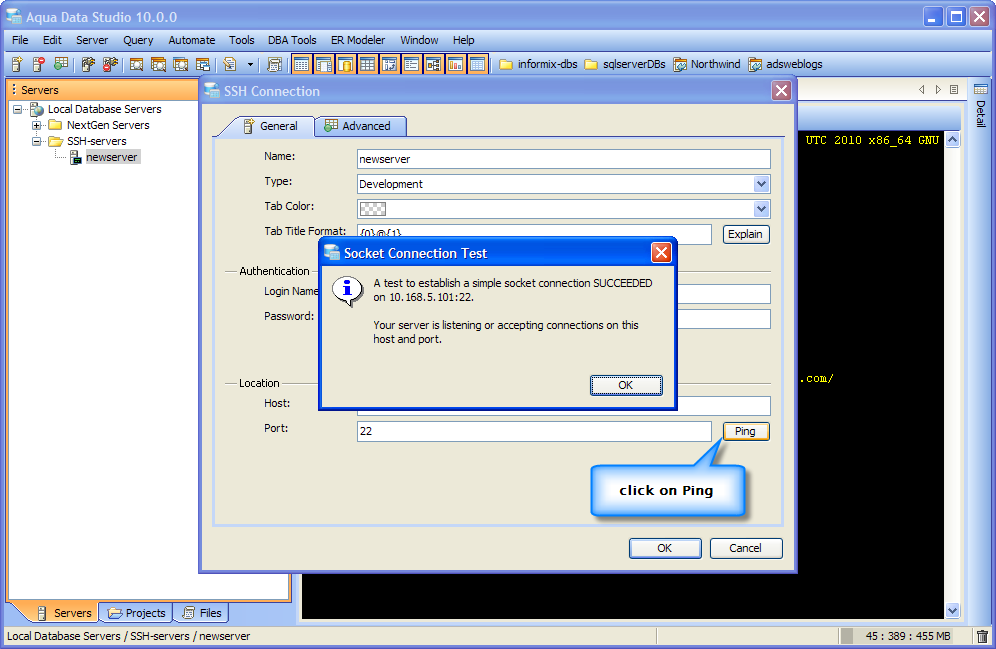996x649 pixels.
Task: Open the Help menu
Action: point(464,40)
